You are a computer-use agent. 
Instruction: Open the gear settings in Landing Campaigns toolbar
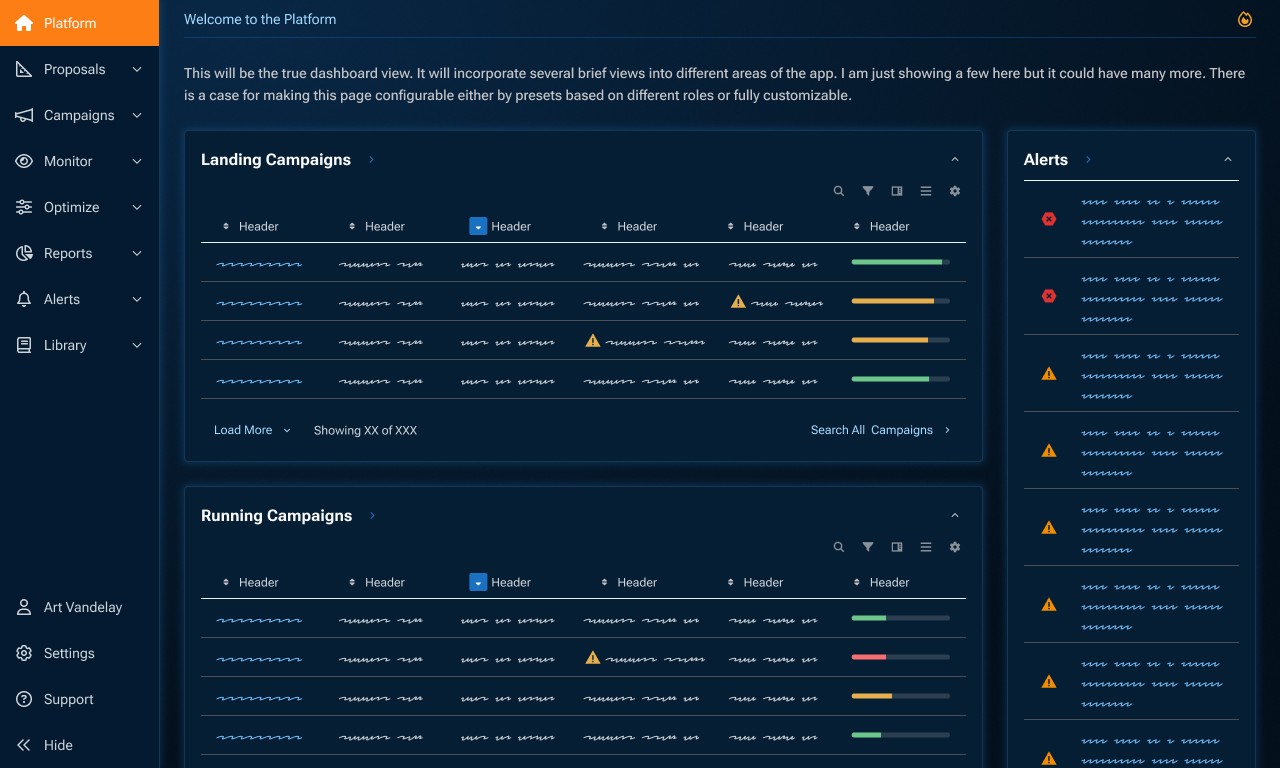955,191
